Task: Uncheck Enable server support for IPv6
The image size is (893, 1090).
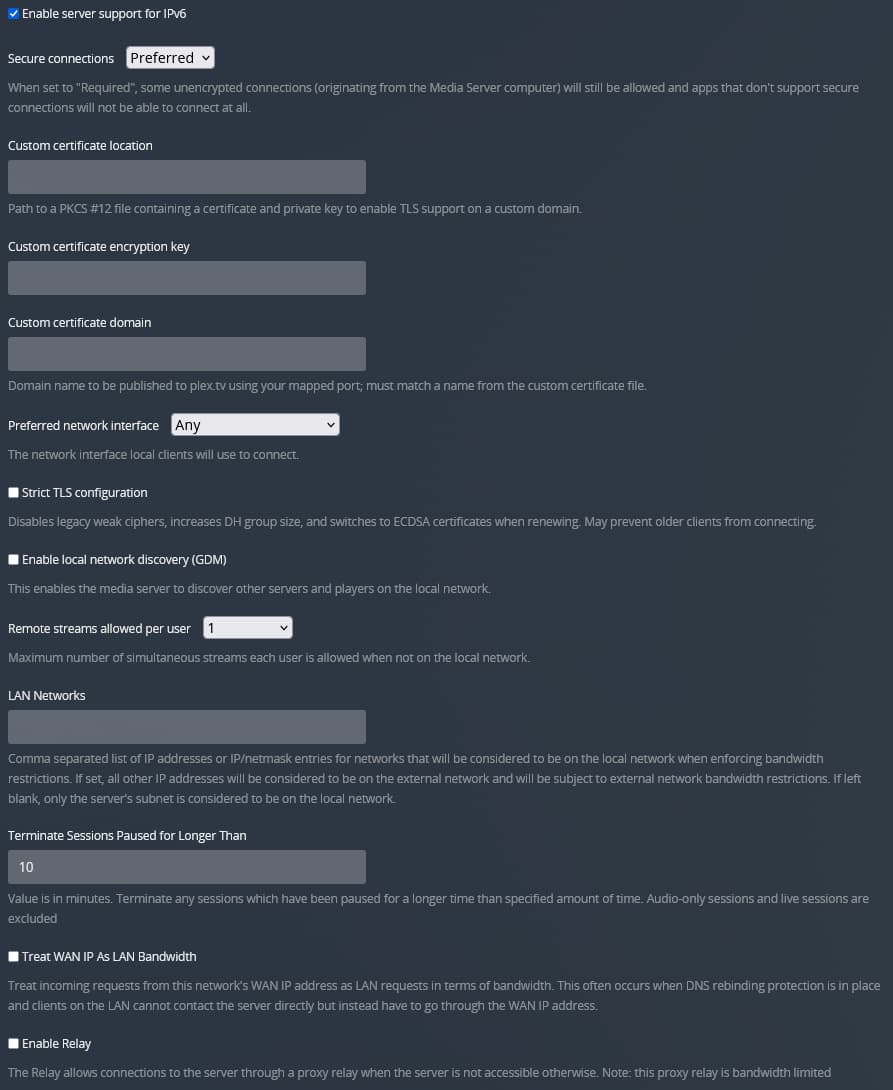Action: point(13,14)
